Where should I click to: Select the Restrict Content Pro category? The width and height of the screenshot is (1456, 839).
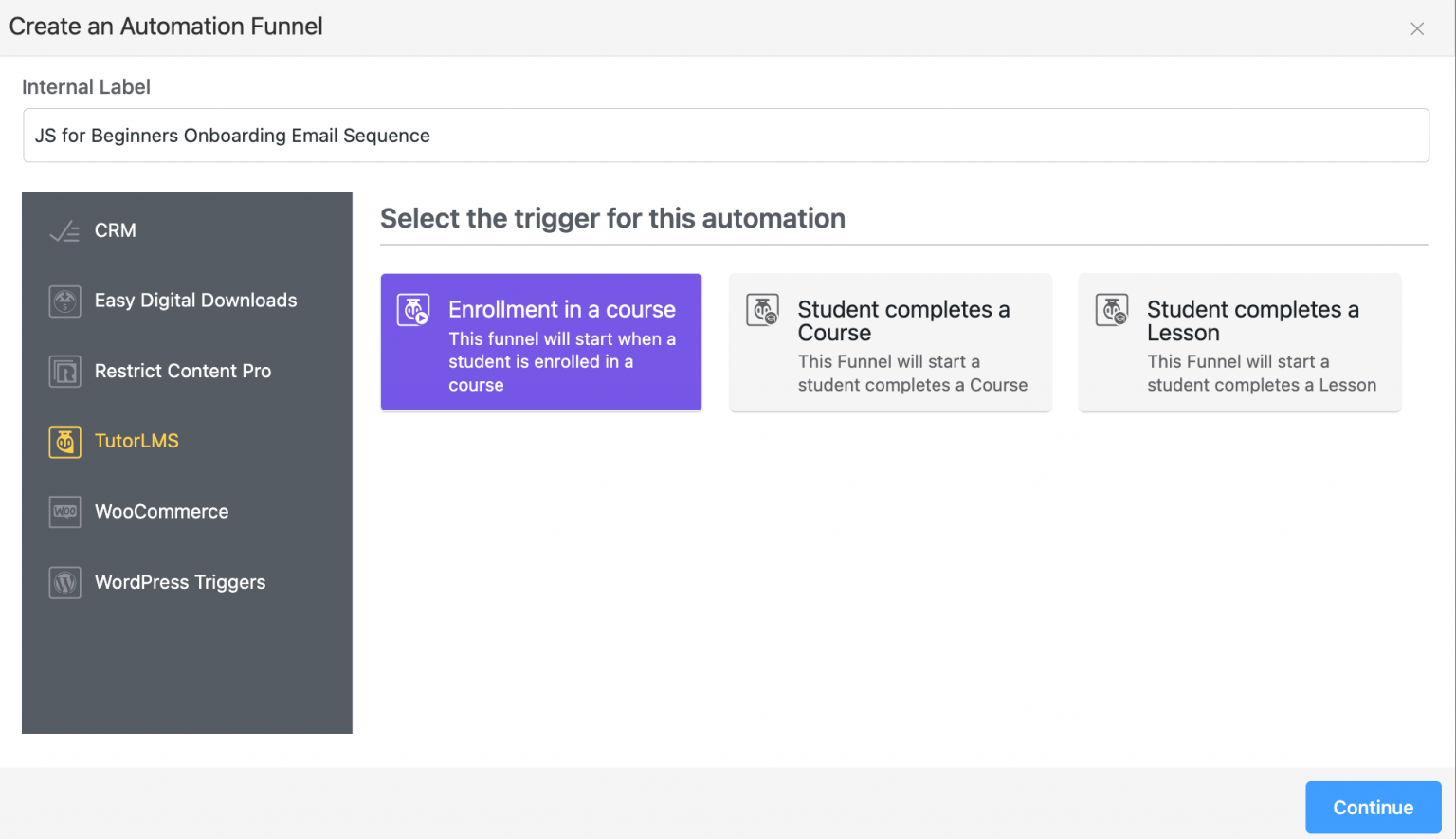click(183, 371)
